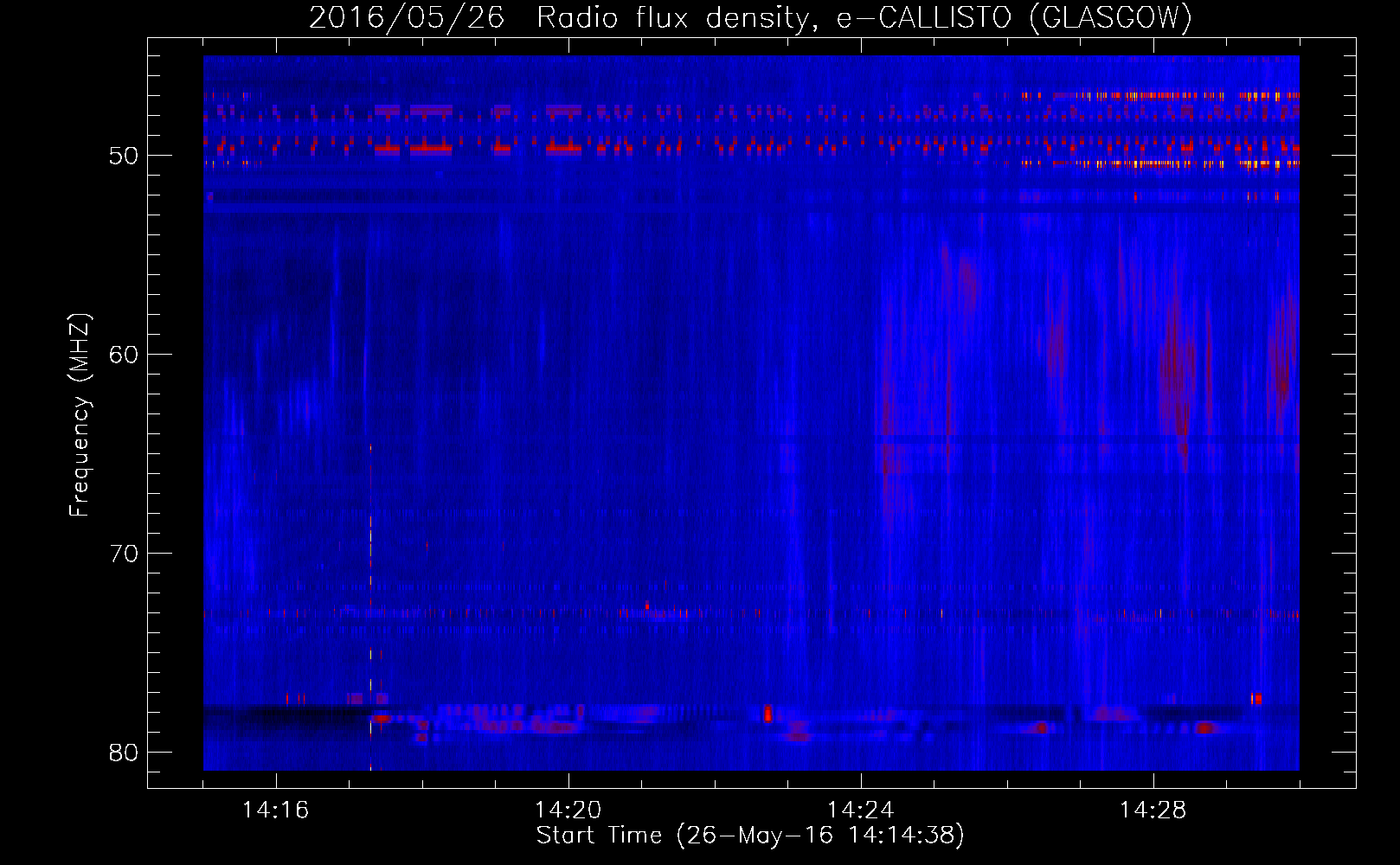Click the 'Frequency (MHZ)' y-axis label
This screenshot has height=865, width=1400.
[80, 415]
